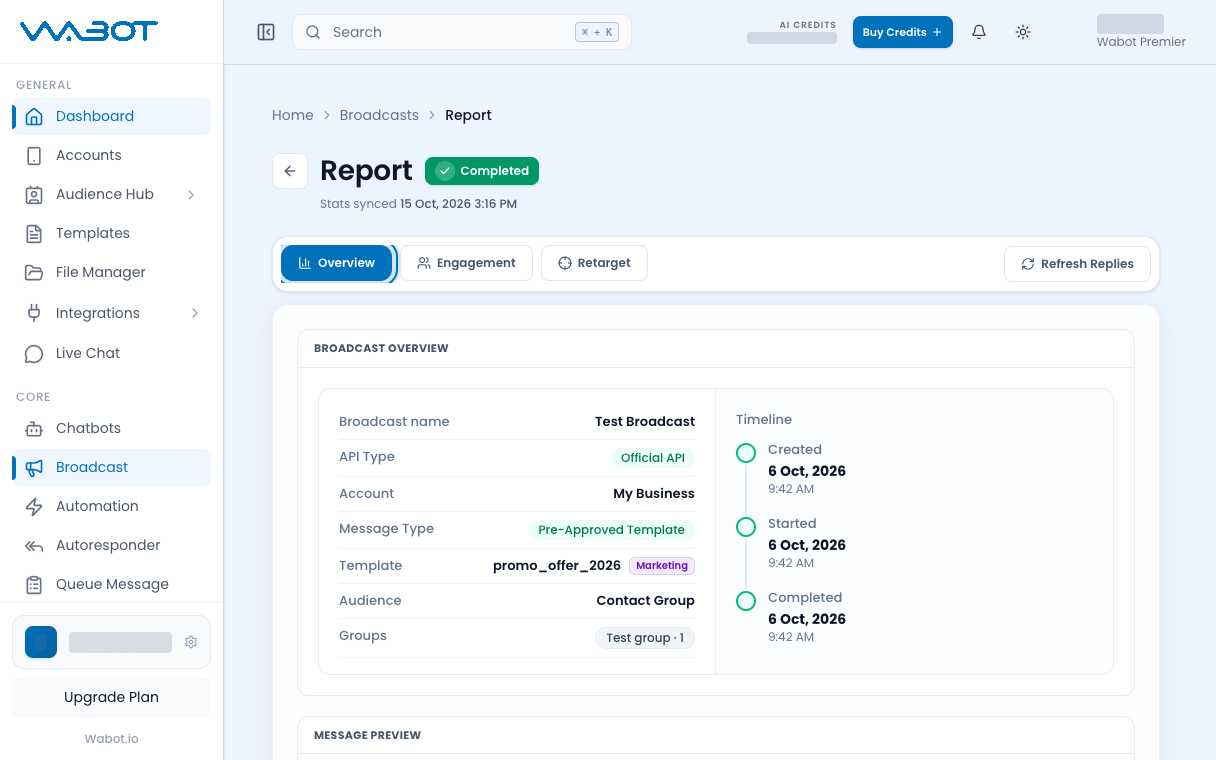1216x760 pixels.
Task: Click the promo_offer_2026 template name
Action: (557, 565)
